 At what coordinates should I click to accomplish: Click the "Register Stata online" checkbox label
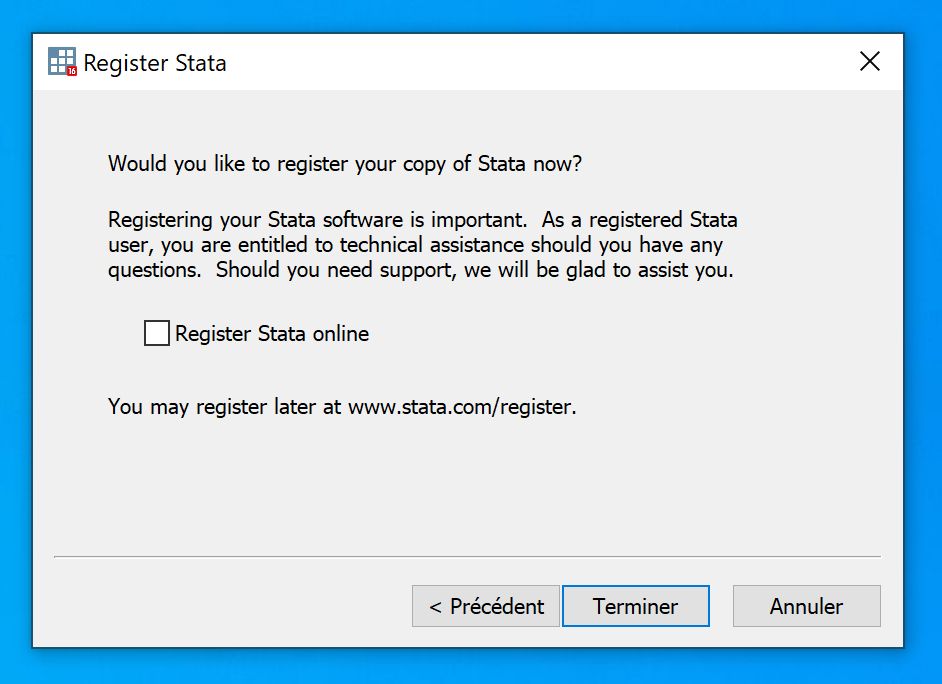point(272,334)
